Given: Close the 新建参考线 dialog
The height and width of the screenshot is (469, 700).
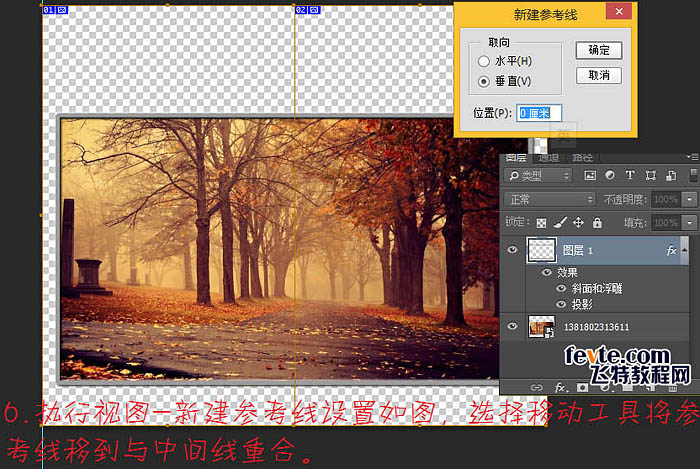Looking at the screenshot, I should coord(619,12).
